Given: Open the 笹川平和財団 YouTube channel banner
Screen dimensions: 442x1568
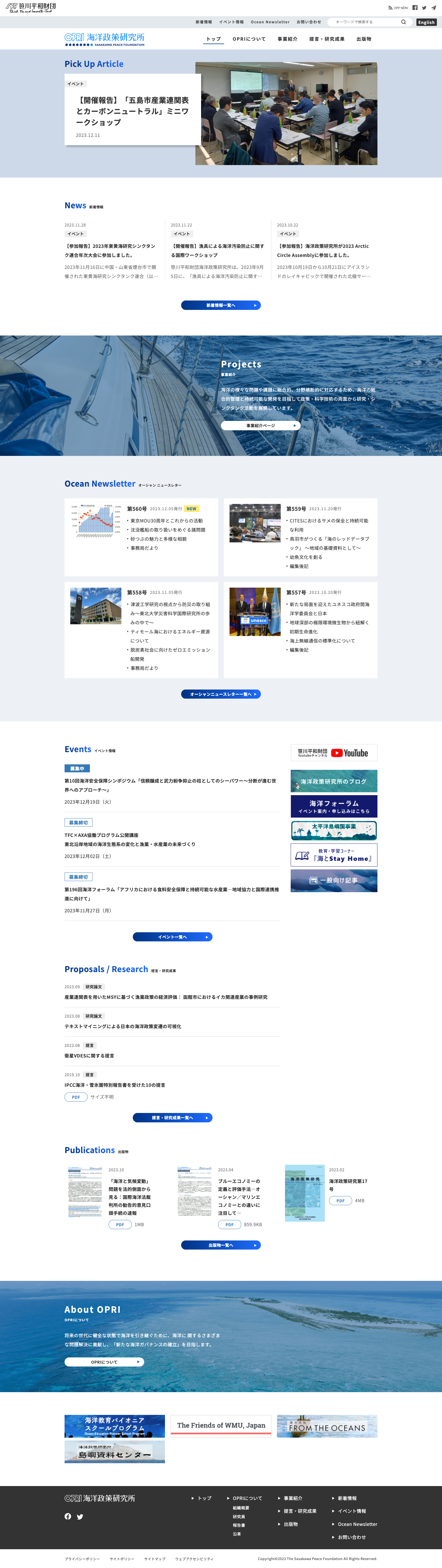Looking at the screenshot, I should pyautogui.click(x=334, y=753).
